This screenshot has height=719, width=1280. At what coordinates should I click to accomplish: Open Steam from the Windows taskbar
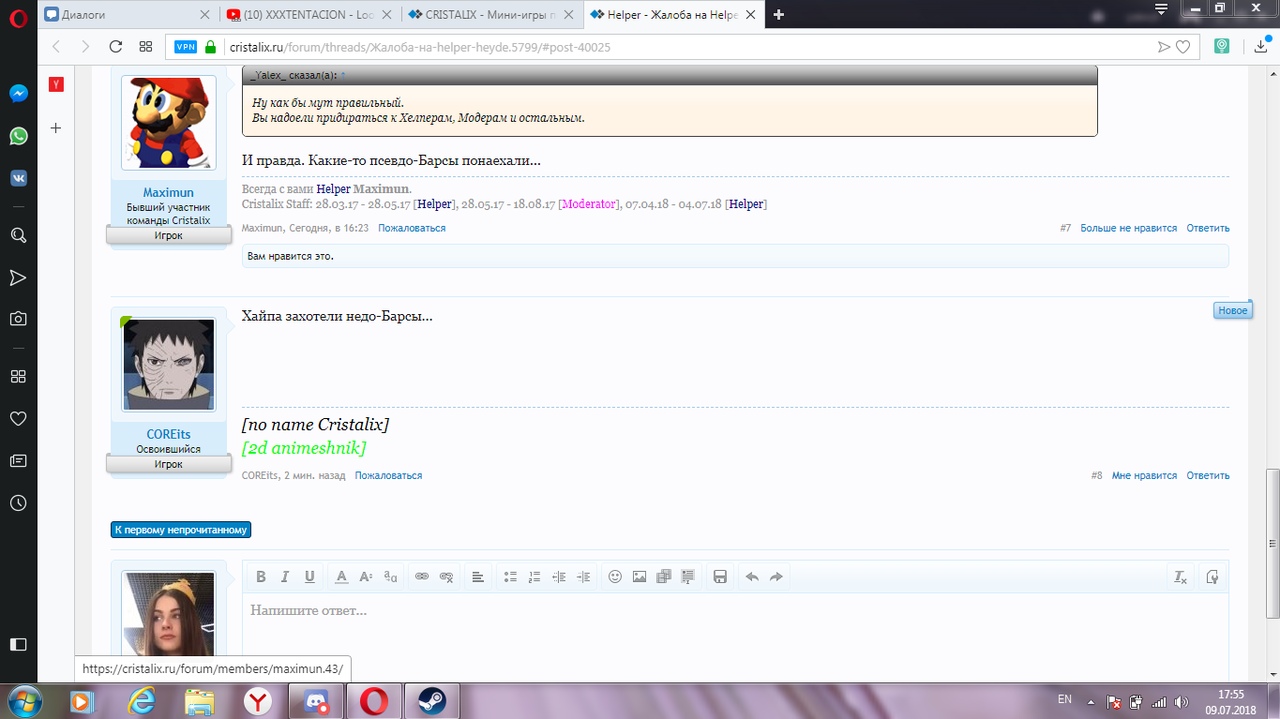tap(431, 701)
